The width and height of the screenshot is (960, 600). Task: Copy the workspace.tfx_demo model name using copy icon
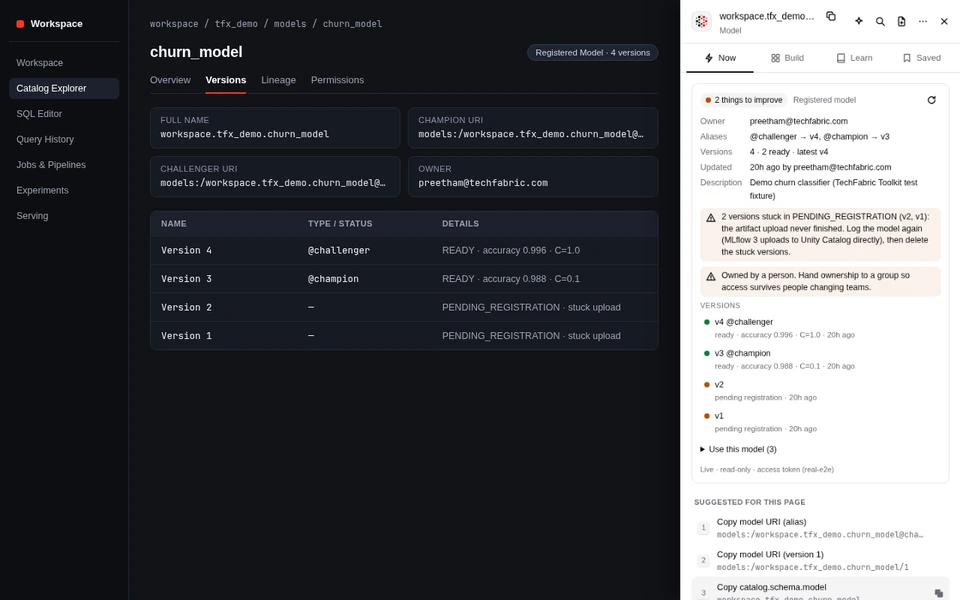click(831, 17)
